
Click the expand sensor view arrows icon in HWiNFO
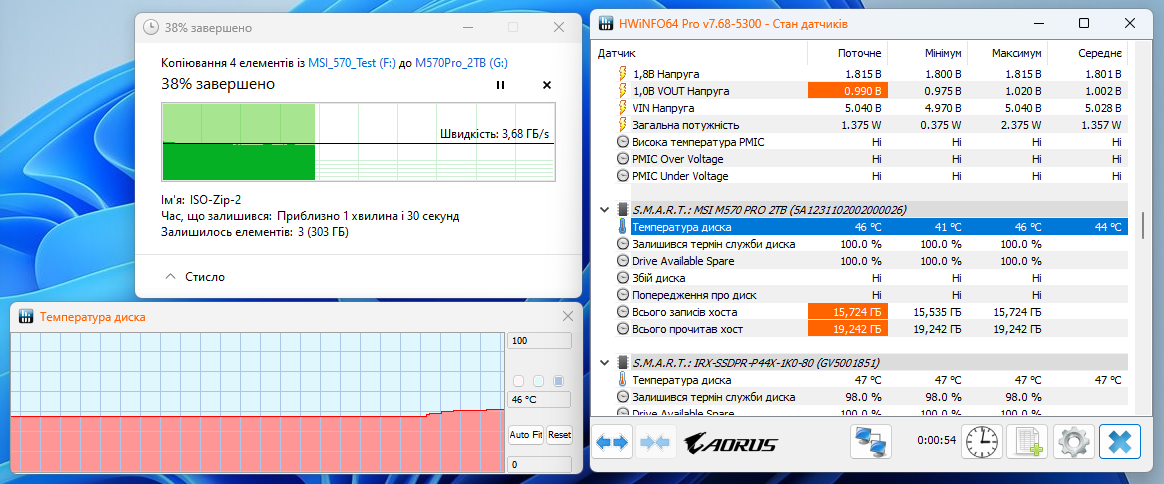point(612,443)
